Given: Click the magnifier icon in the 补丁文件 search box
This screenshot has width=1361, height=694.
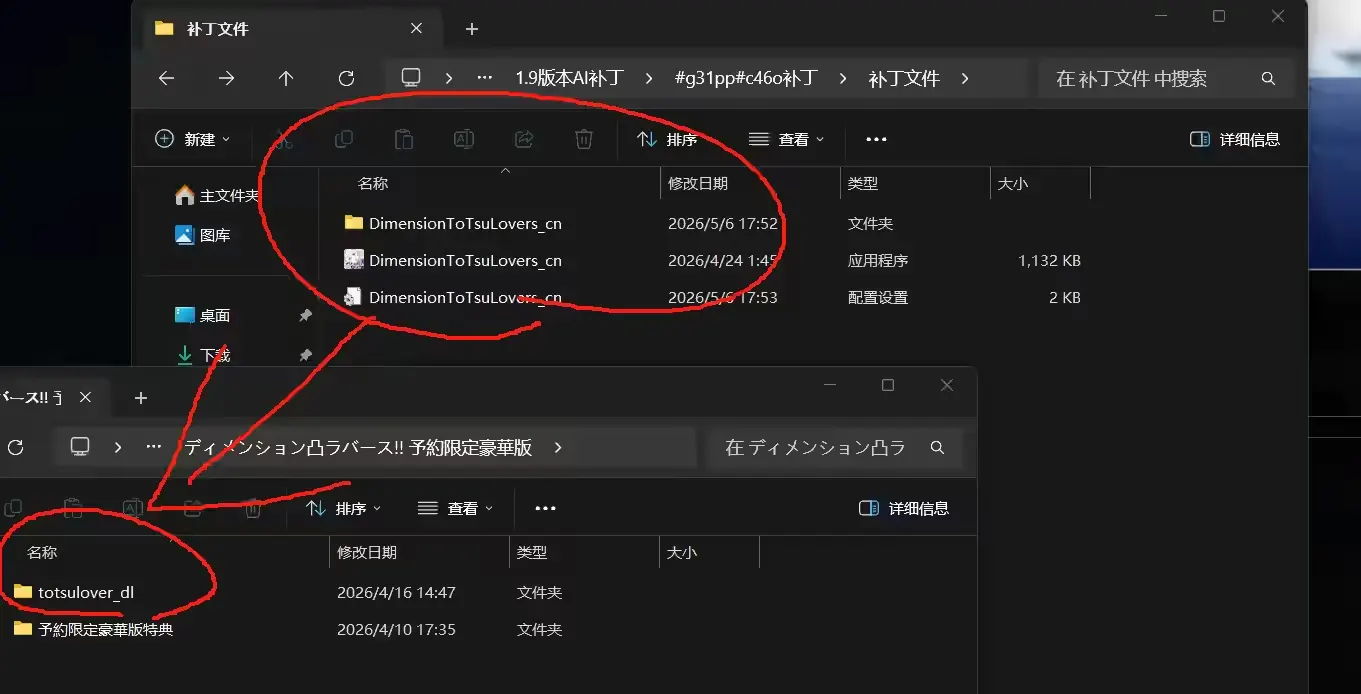Looking at the screenshot, I should 1268,78.
